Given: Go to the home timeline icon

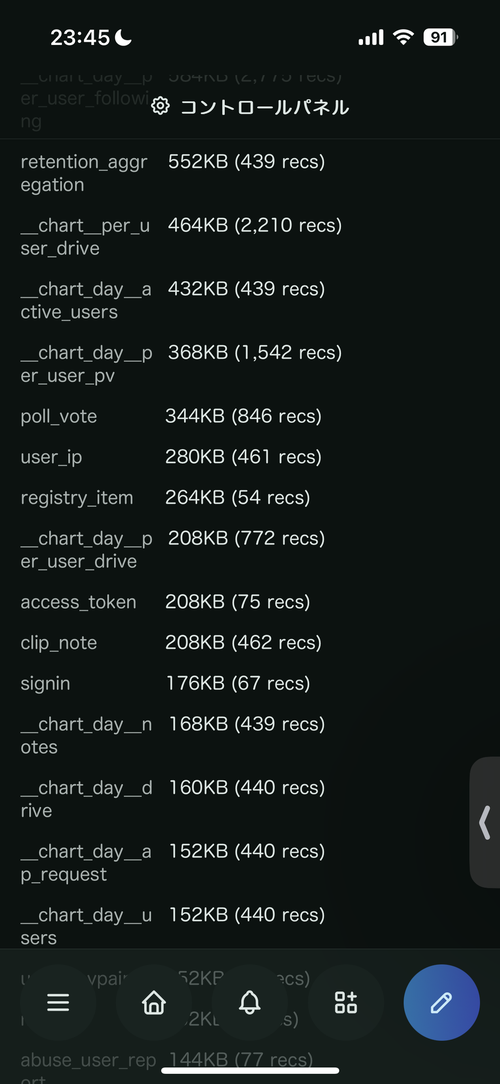Looking at the screenshot, I should point(154,1002).
